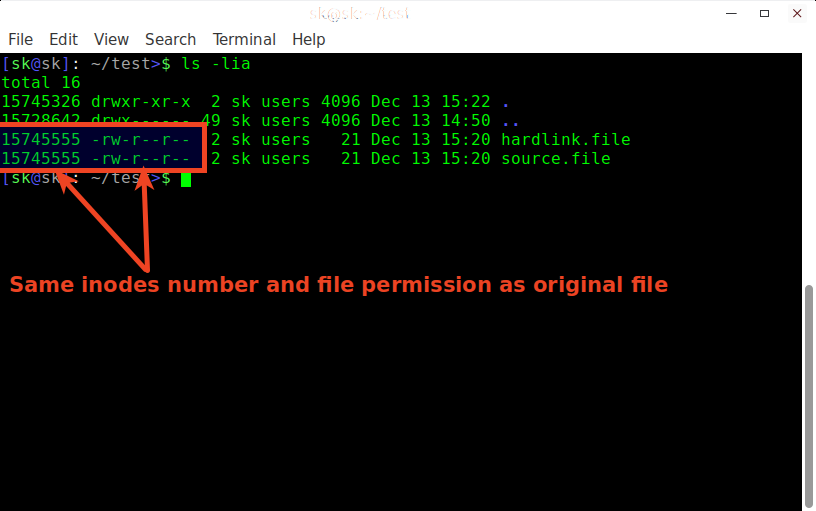Open the Search menu
This screenshot has height=511, width=816.
click(170, 40)
